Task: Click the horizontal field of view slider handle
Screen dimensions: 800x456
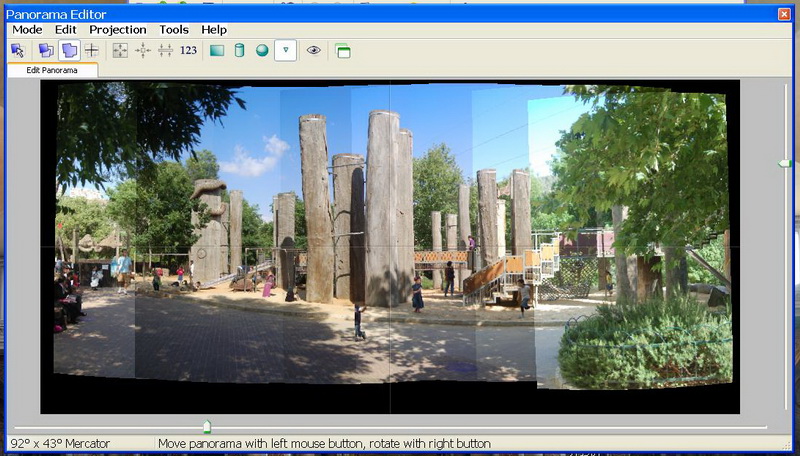Action: tap(207, 426)
